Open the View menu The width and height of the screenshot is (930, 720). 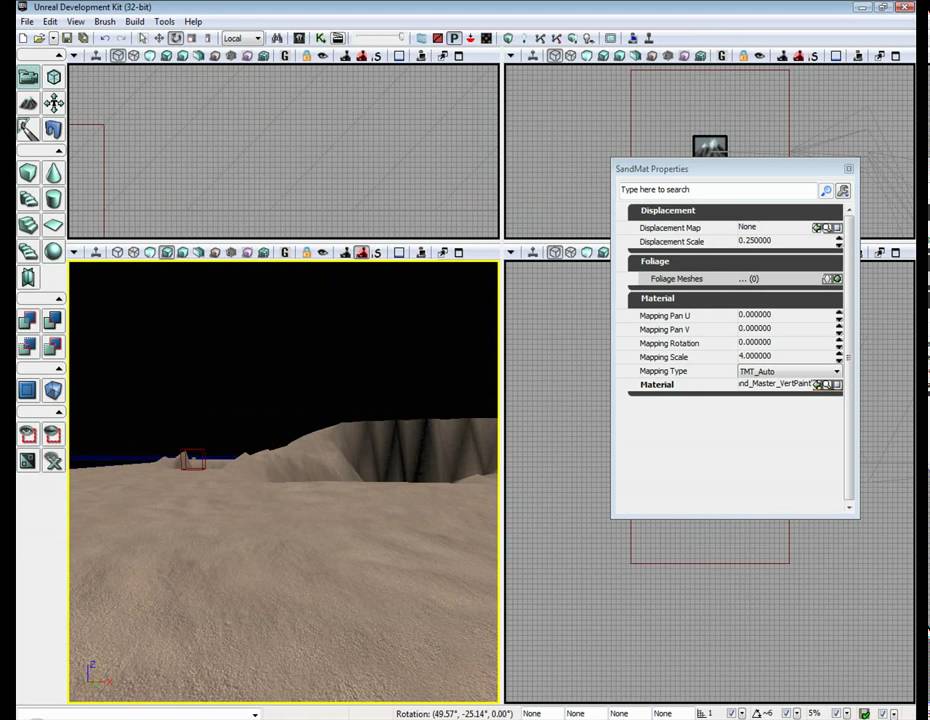pos(75,21)
